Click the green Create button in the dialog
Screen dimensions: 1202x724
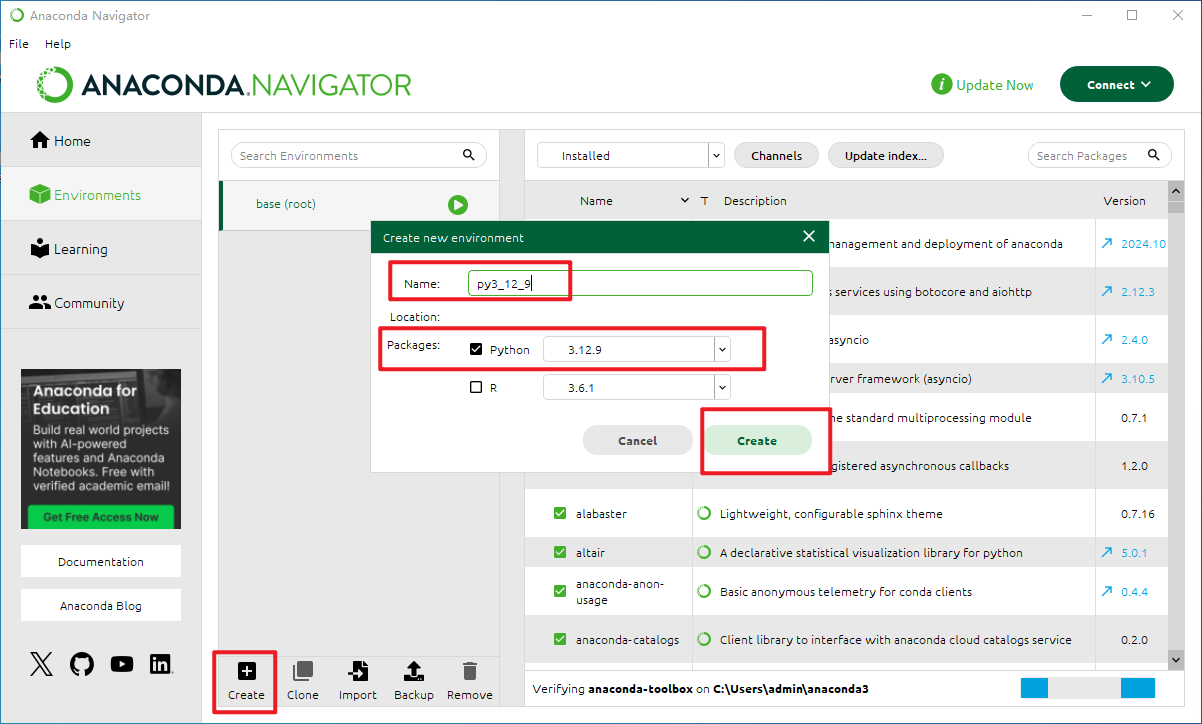[757, 441]
